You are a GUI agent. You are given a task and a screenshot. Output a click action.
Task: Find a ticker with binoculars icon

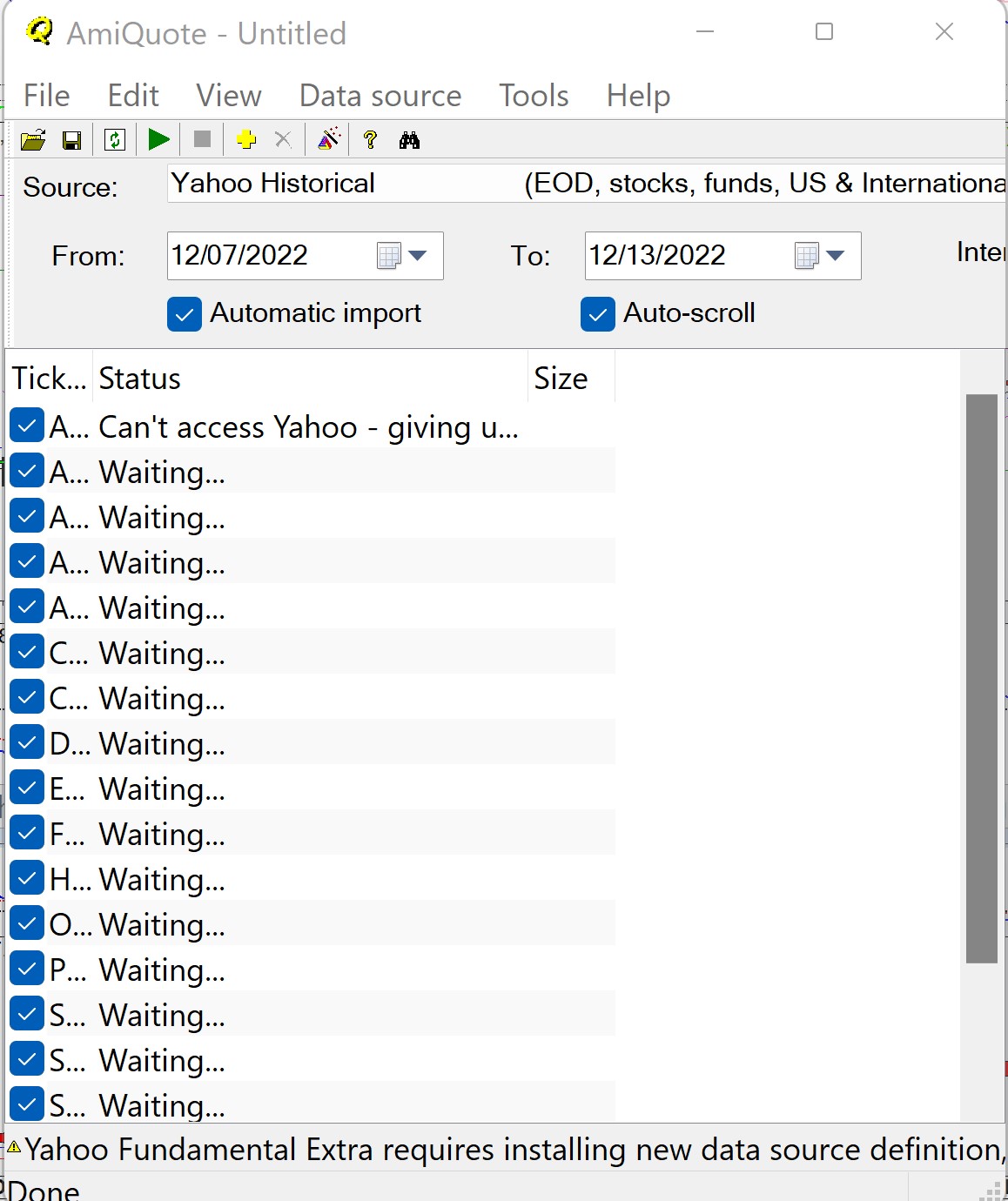(409, 140)
